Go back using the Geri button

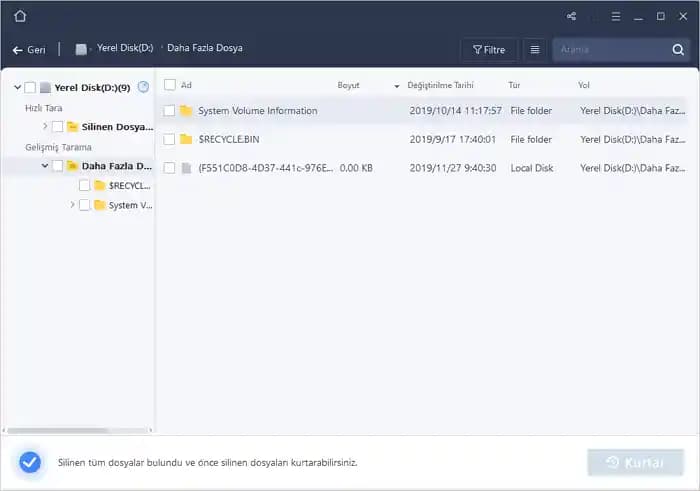(30, 49)
